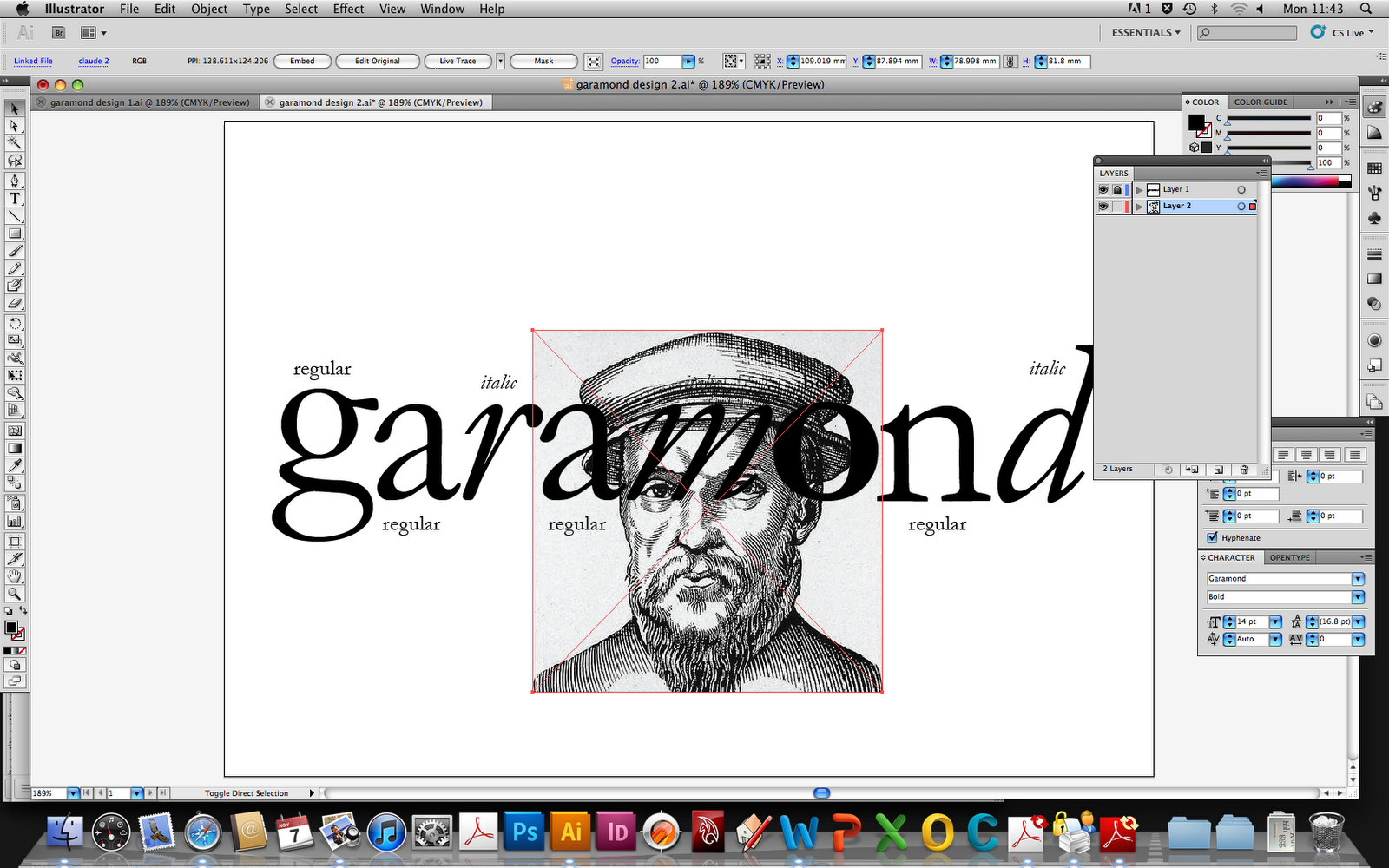1389x868 pixels.
Task: Open the Garamond font family dropdown
Action: coord(1358,579)
